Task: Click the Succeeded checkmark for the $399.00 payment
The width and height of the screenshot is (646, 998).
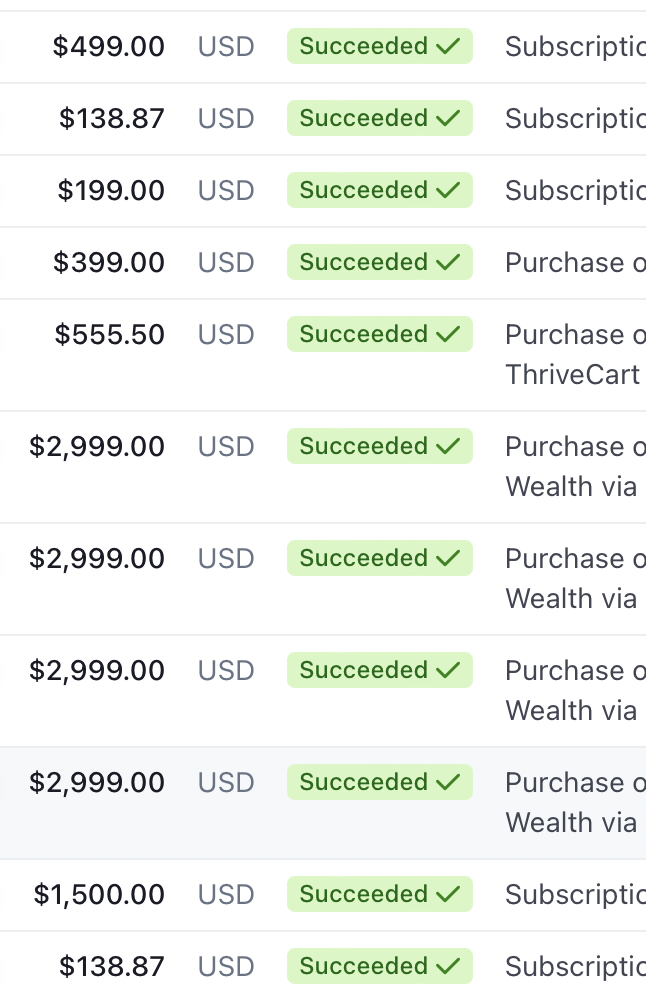Action: pos(448,262)
